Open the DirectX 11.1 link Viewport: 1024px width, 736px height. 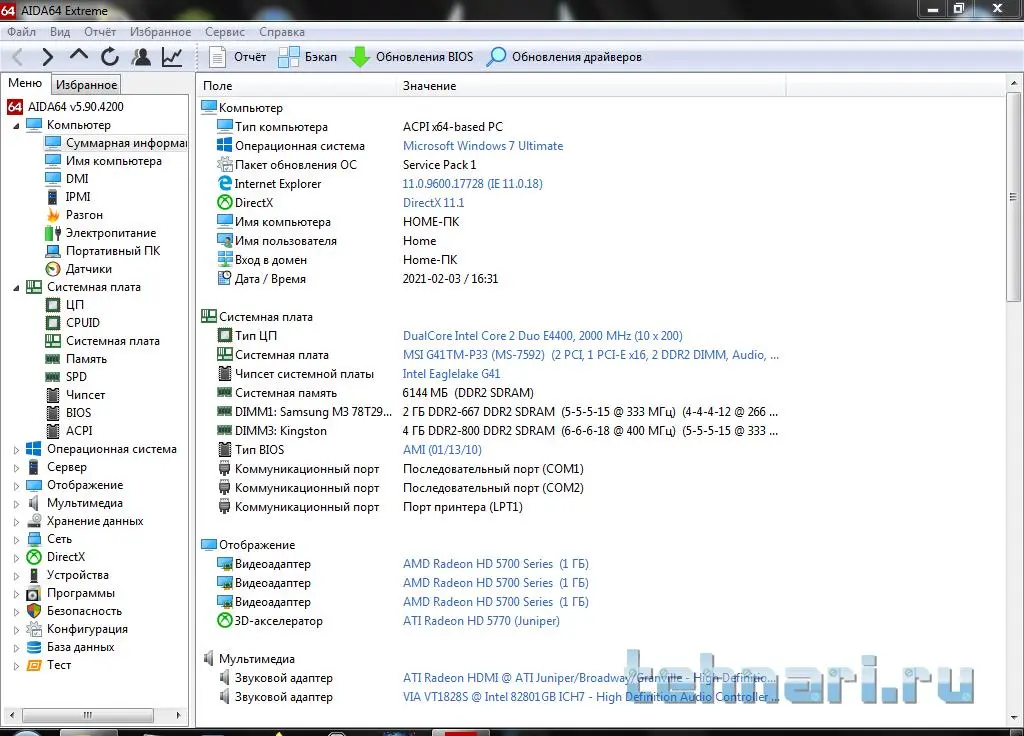(434, 202)
